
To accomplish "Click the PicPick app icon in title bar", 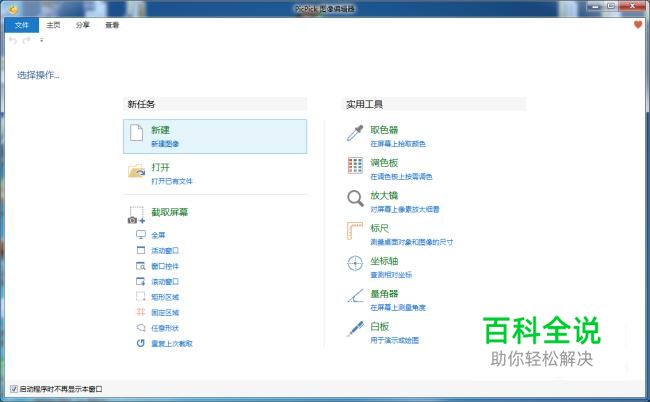I will pyautogui.click(x=13, y=9).
